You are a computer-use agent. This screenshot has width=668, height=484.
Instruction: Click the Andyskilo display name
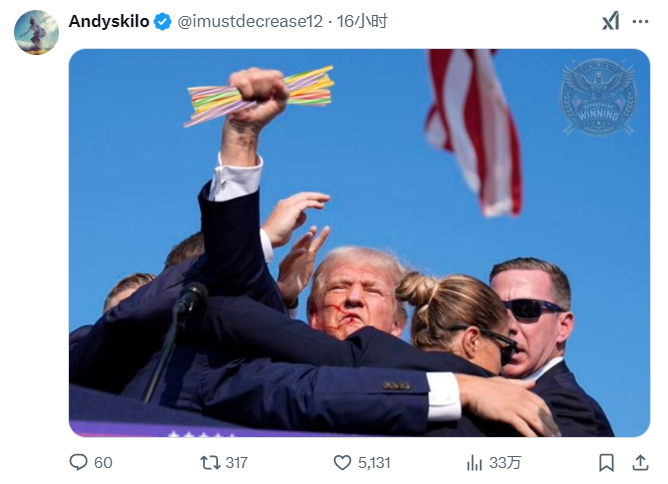point(109,21)
